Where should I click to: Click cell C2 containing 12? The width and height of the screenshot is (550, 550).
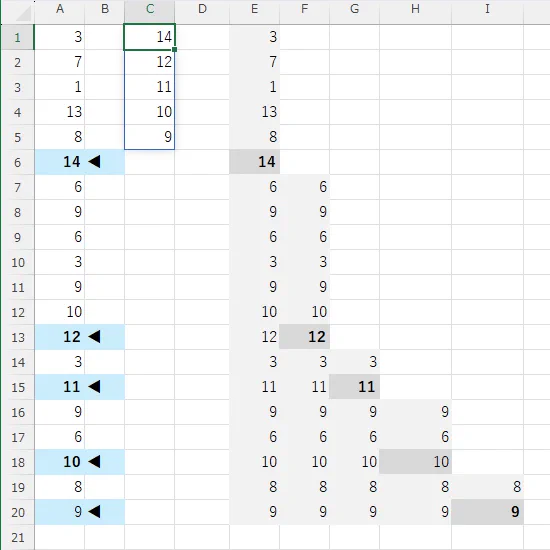149,62
